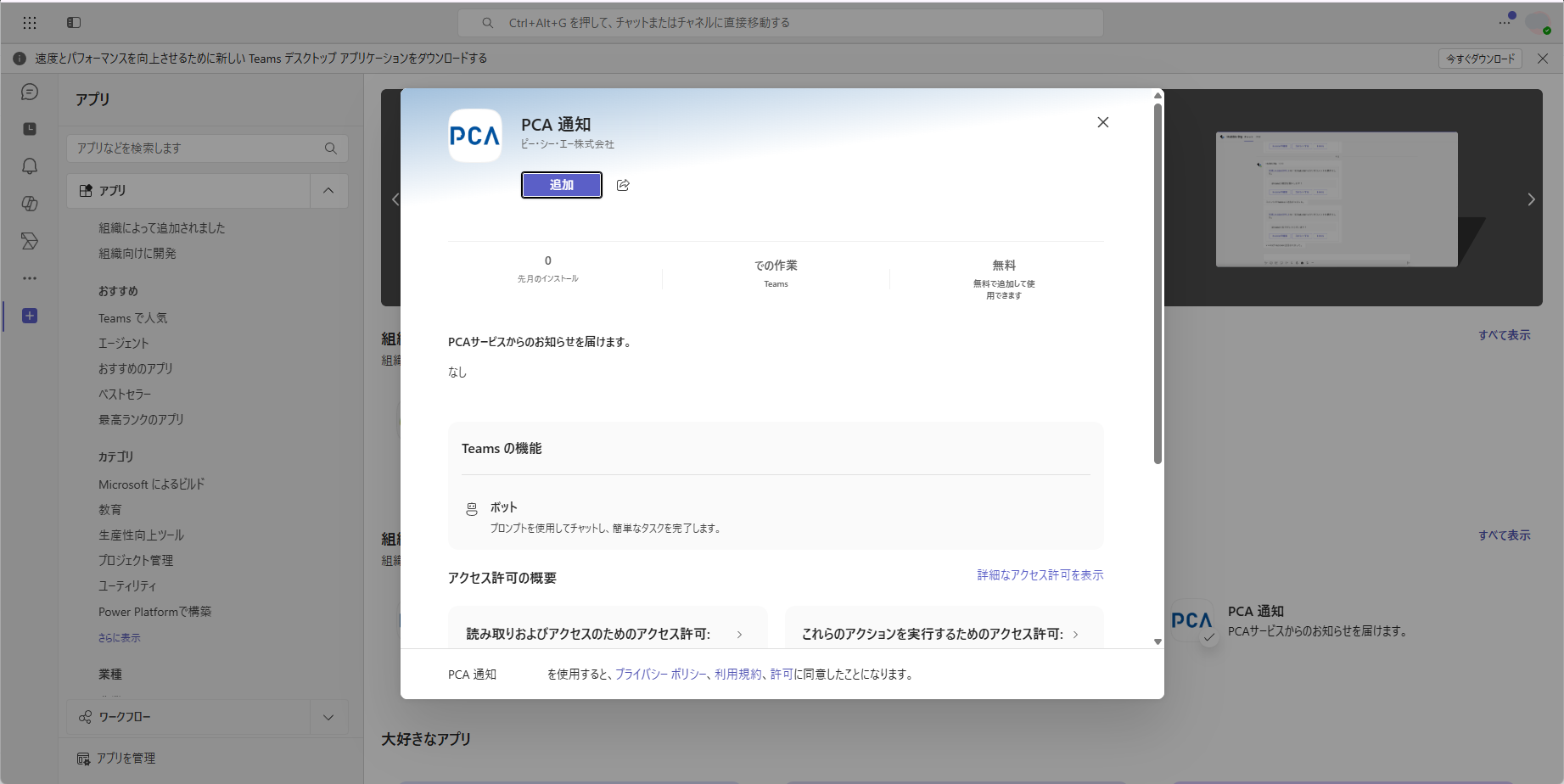
Task: Click the top Ctrl+Alt+G search bar
Action: 781,23
